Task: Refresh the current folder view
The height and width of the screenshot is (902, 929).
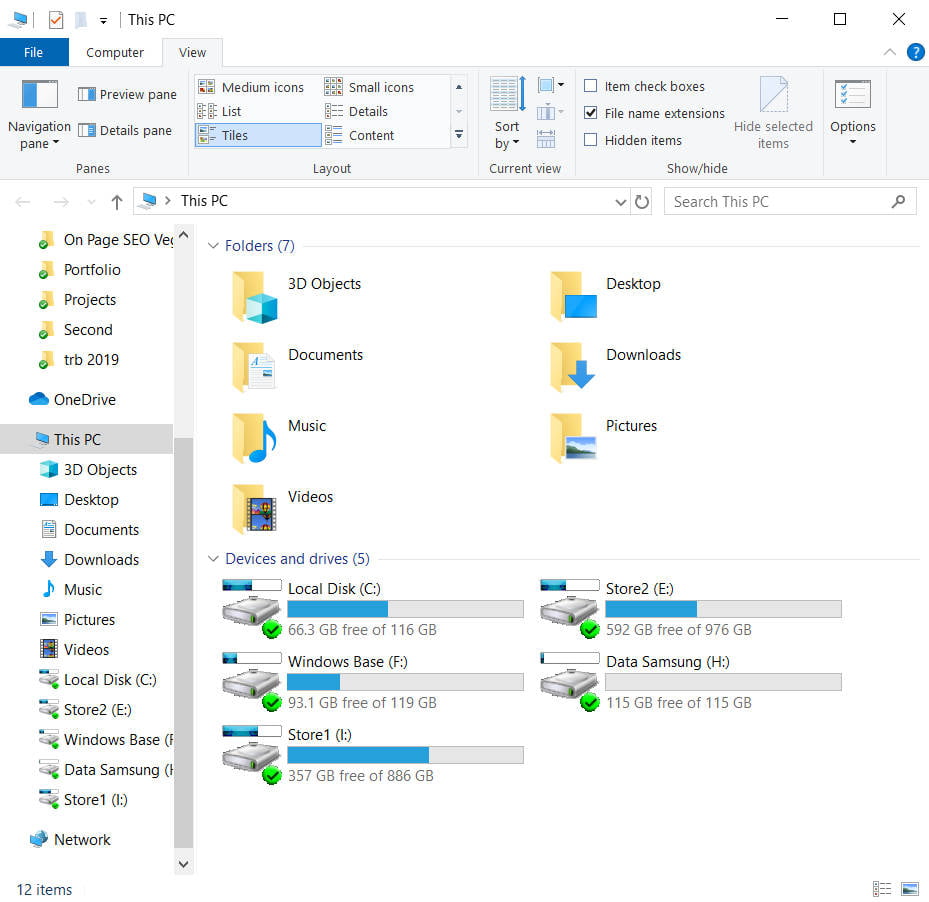Action: coord(641,201)
